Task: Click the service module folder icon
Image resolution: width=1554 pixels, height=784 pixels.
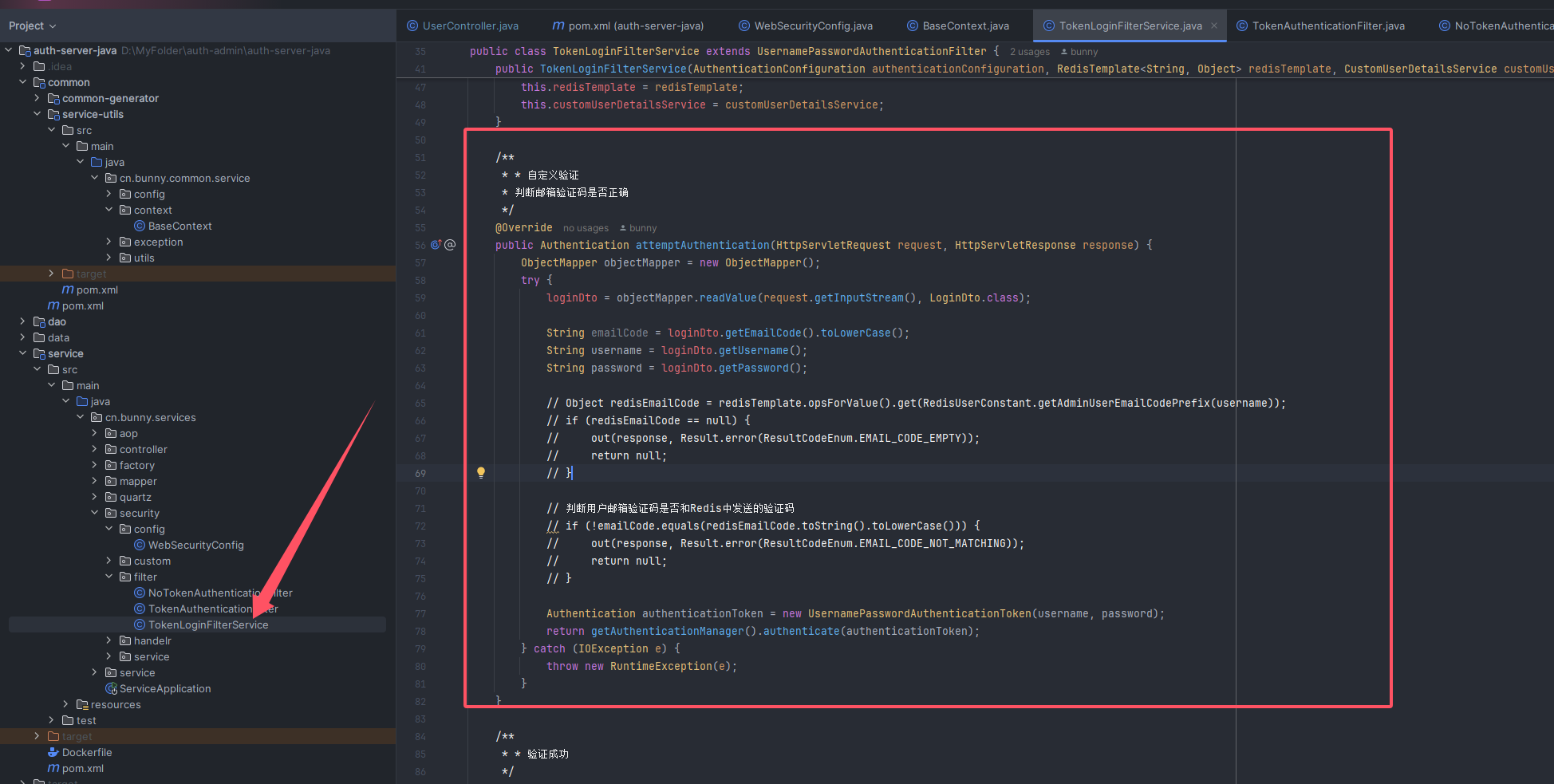Action: click(39, 353)
